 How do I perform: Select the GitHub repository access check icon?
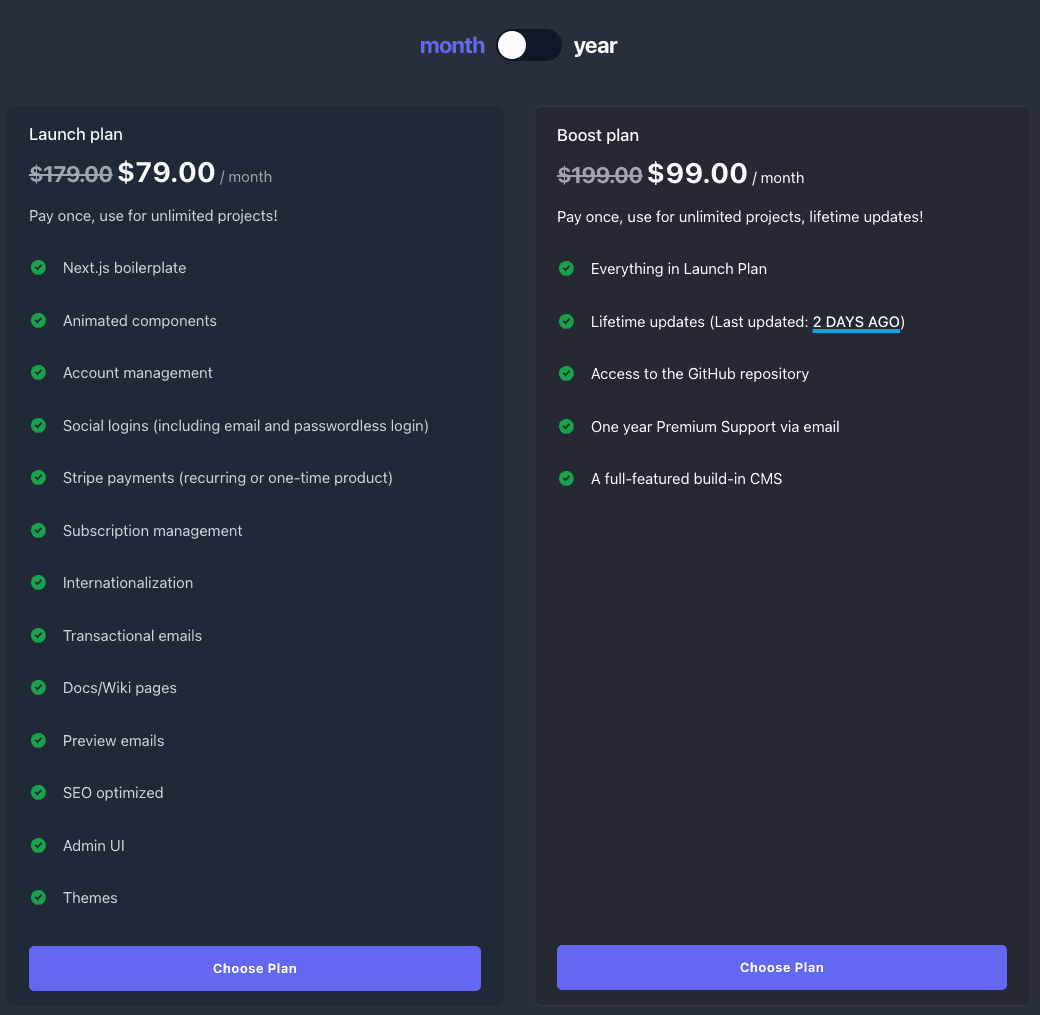pos(566,373)
